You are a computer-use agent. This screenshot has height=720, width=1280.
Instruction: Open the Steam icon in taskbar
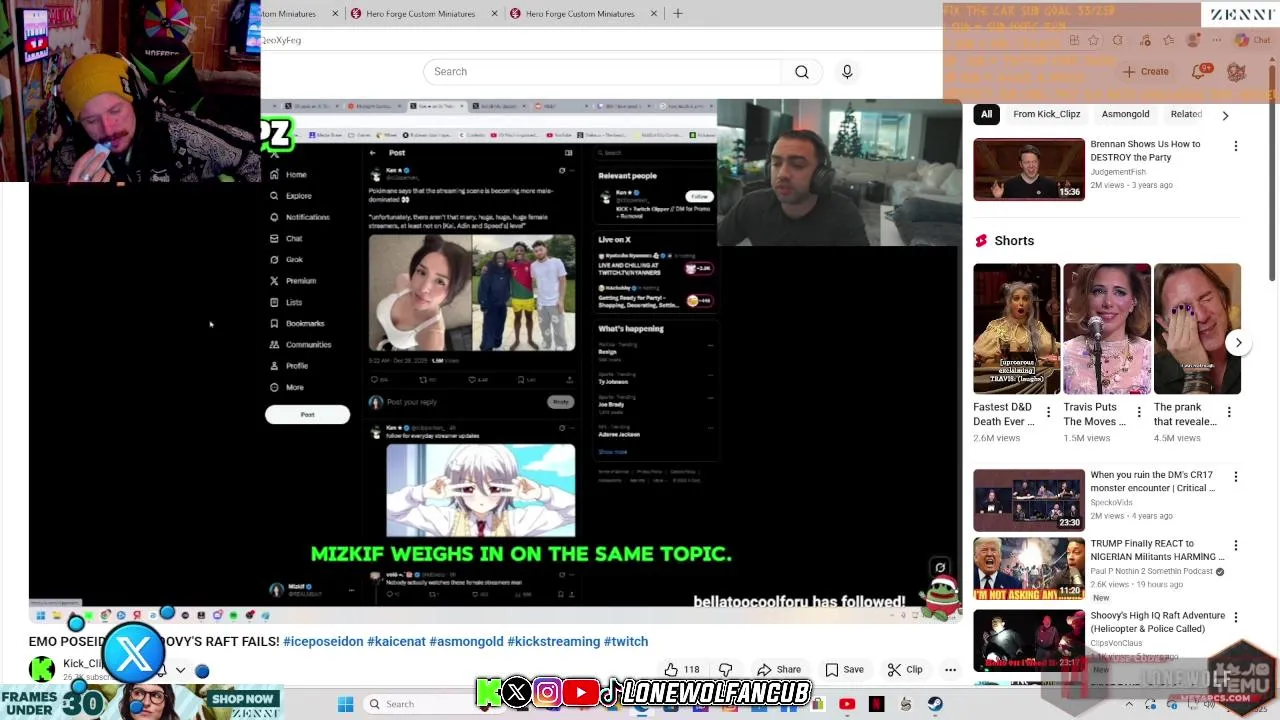(x=935, y=704)
